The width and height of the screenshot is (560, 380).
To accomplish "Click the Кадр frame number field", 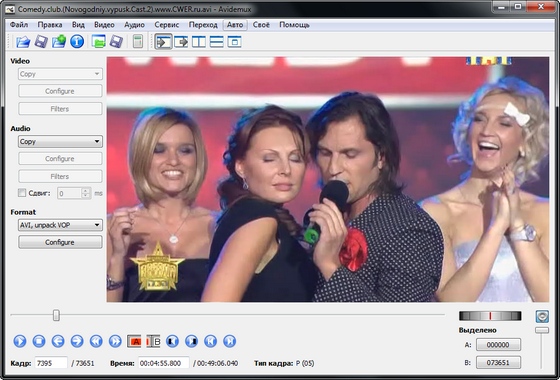I will 51,363.
